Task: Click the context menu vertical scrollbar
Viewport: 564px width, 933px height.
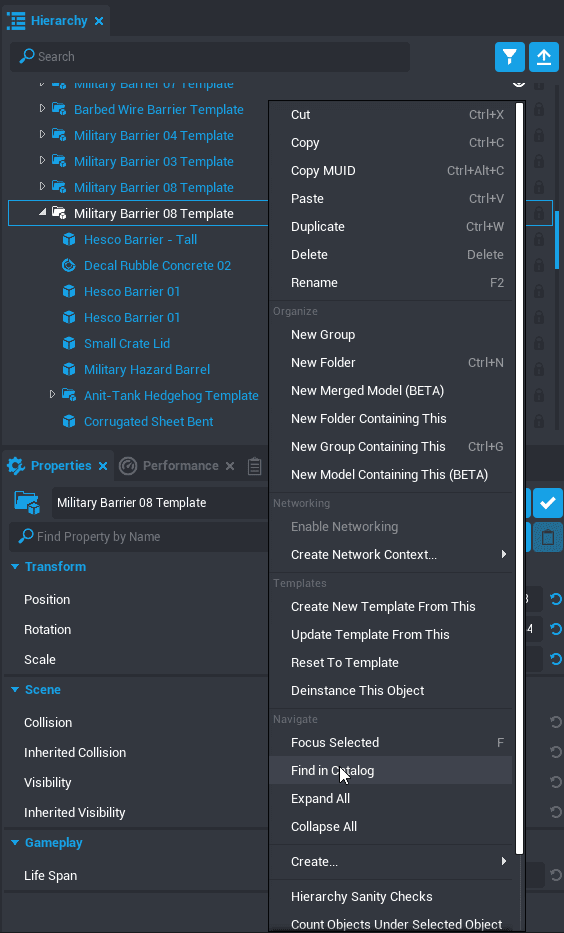Action: click(519, 478)
